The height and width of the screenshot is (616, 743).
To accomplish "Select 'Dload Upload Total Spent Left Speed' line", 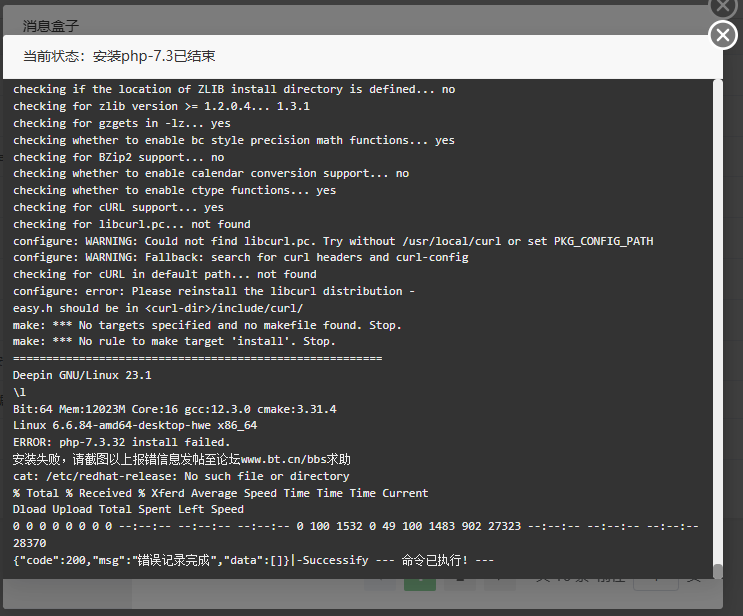I will [128, 509].
